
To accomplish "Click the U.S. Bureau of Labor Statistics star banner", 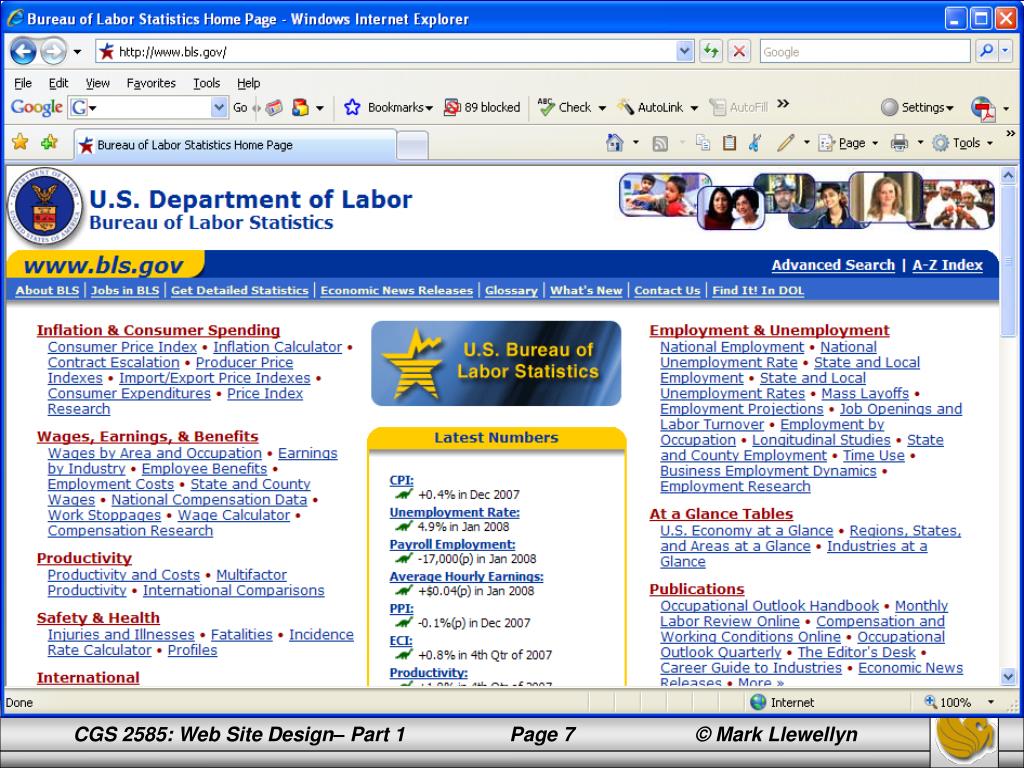I will [496, 363].
